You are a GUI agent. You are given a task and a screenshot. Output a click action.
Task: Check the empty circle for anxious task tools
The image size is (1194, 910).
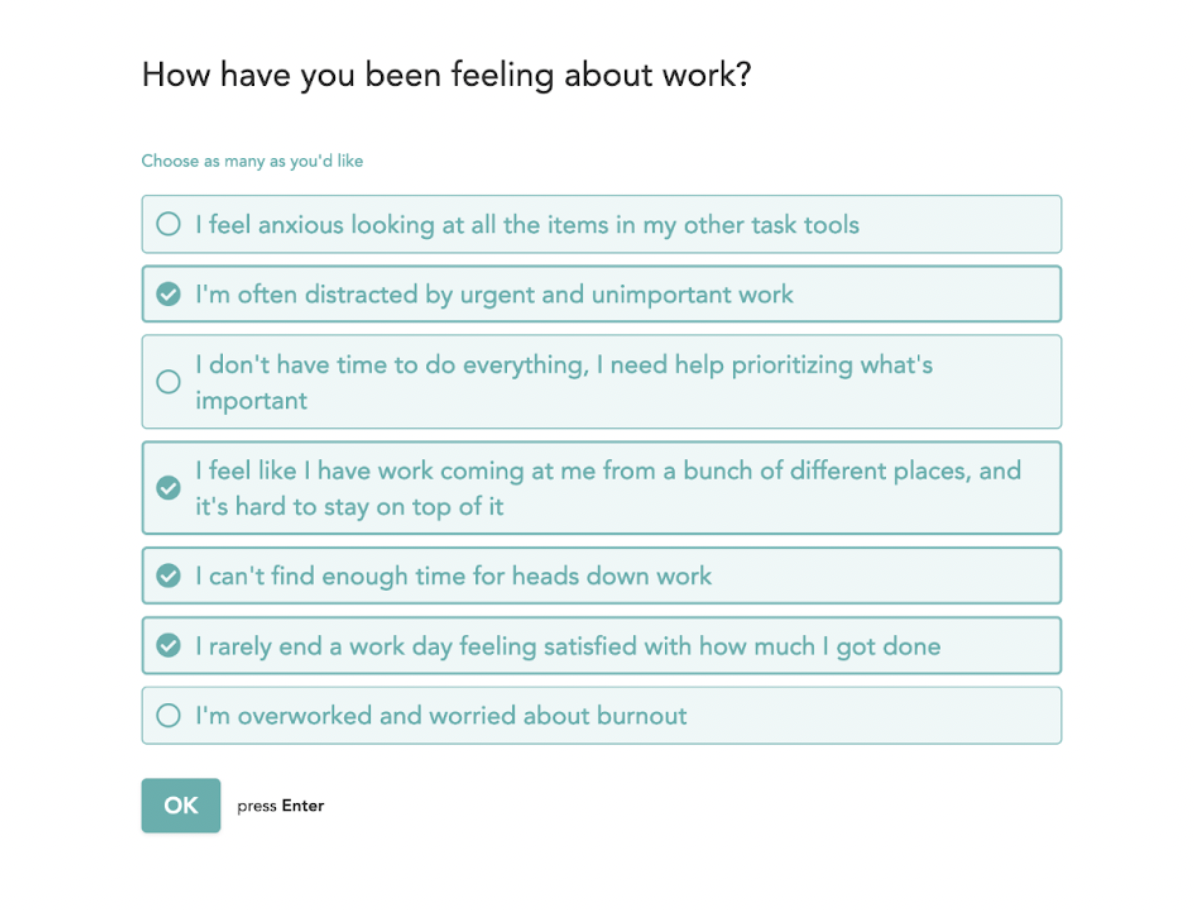169,224
